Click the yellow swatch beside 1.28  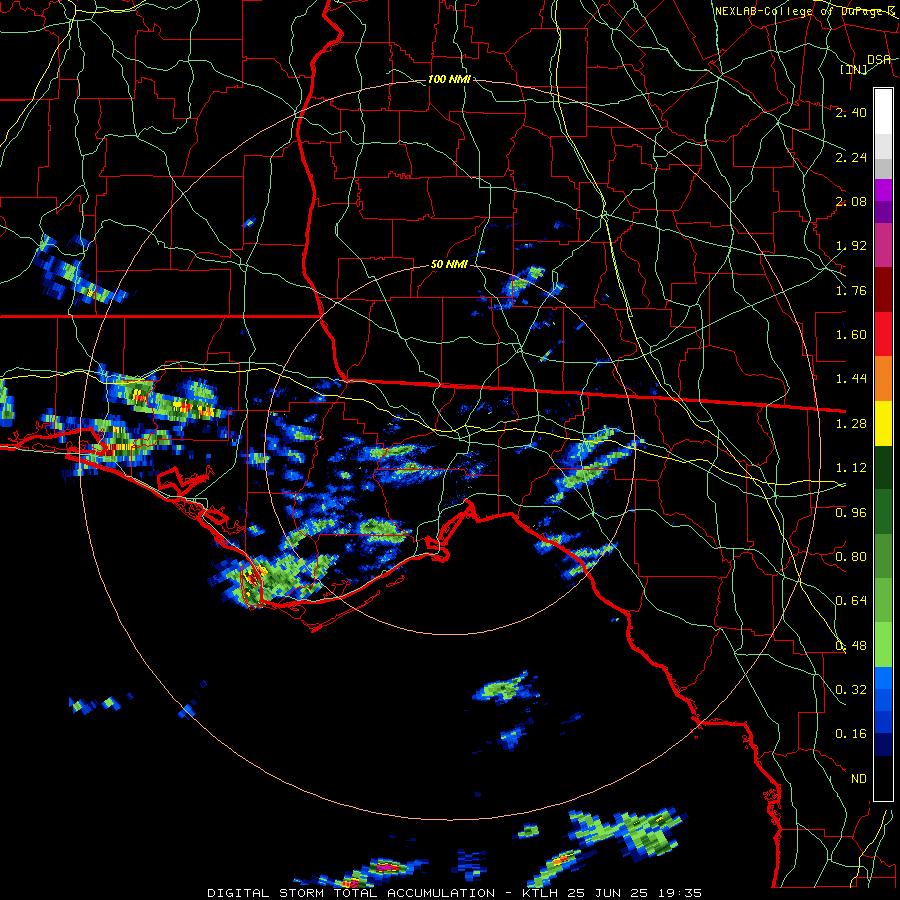click(x=883, y=424)
